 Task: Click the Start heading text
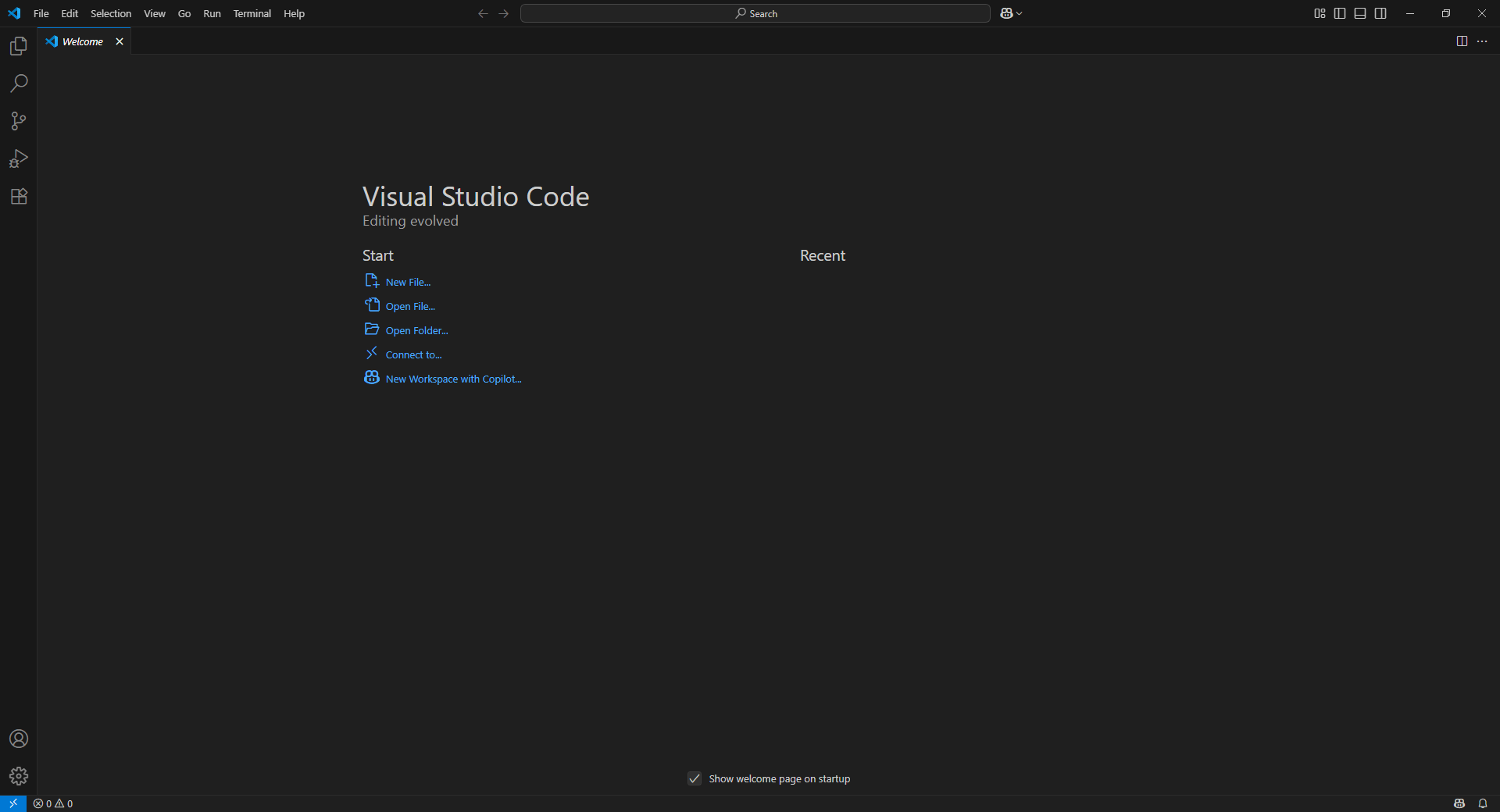(378, 255)
